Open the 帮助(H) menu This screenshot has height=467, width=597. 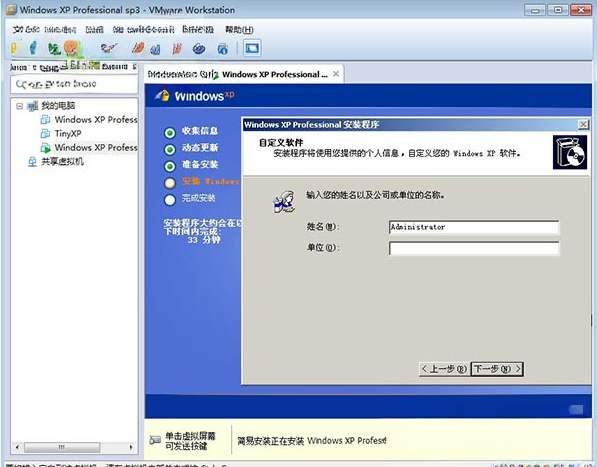click(x=239, y=29)
